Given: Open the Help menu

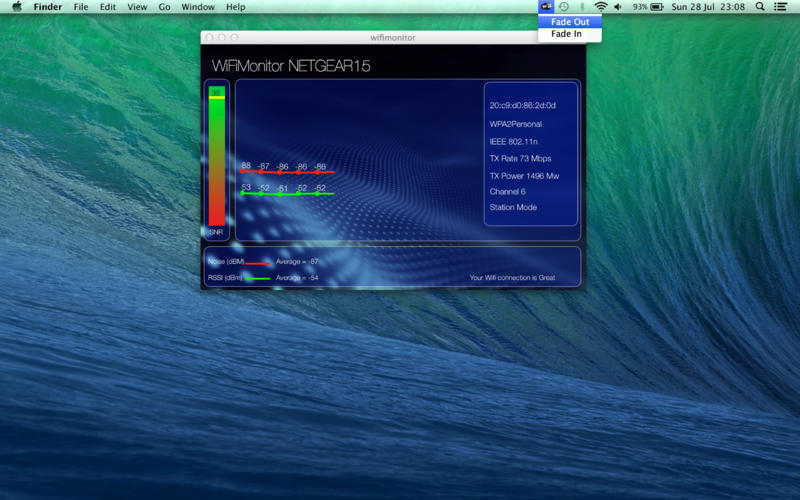Looking at the screenshot, I should 236,7.
